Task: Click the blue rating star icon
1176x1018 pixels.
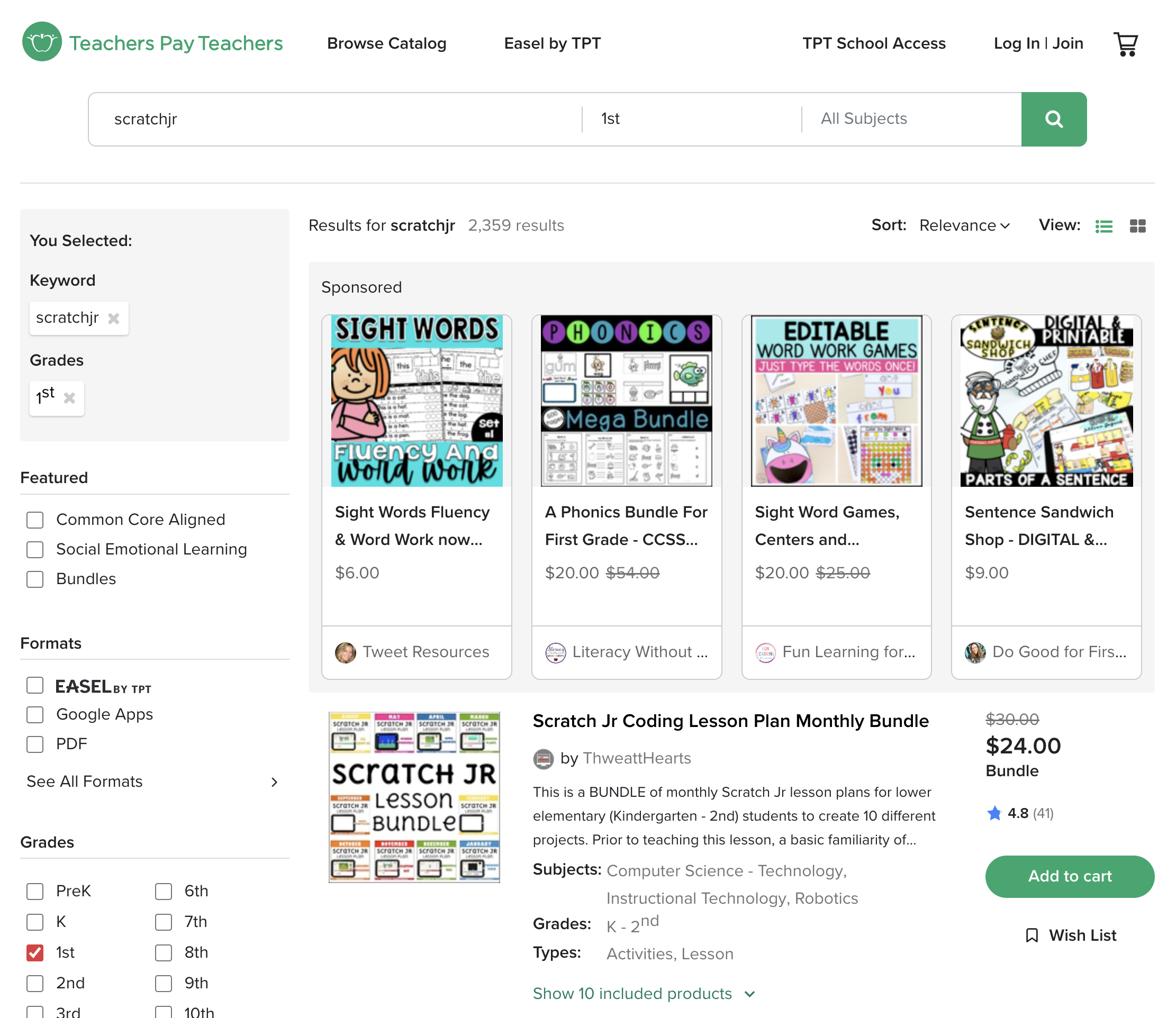Action: 994,813
